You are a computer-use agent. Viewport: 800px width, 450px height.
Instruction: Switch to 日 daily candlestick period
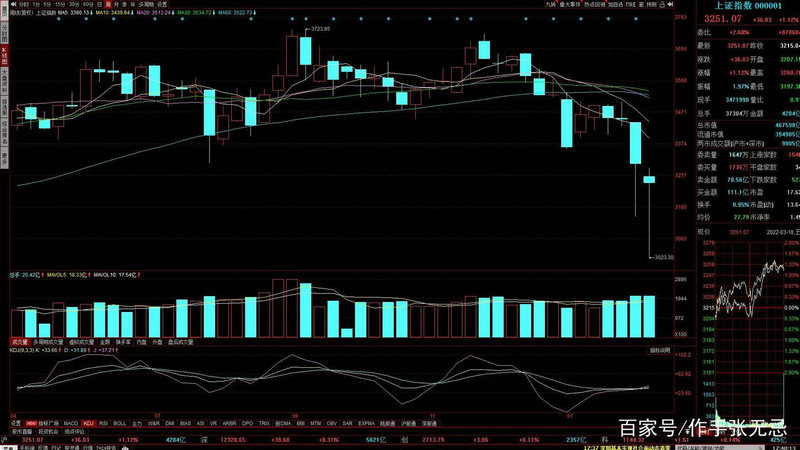pyautogui.click(x=94, y=5)
